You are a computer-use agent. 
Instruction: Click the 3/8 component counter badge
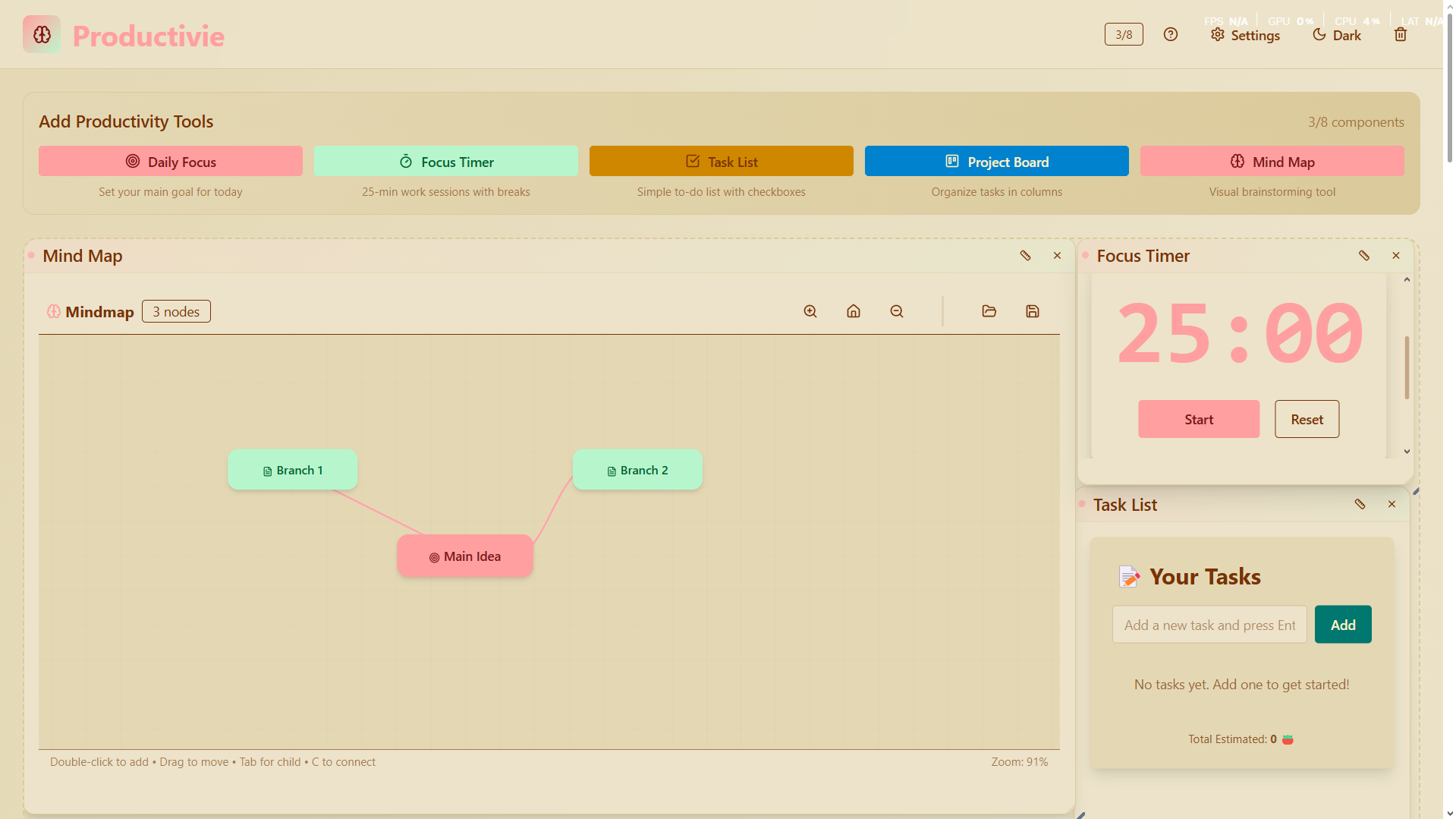tap(1124, 34)
